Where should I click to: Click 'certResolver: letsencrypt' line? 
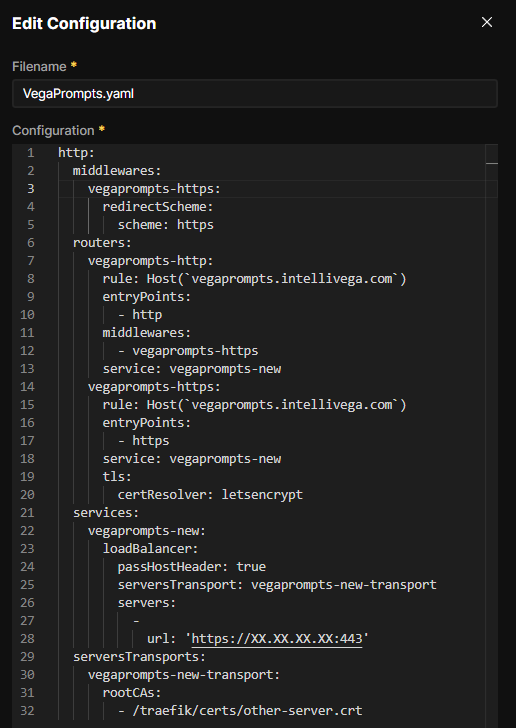click(210, 494)
